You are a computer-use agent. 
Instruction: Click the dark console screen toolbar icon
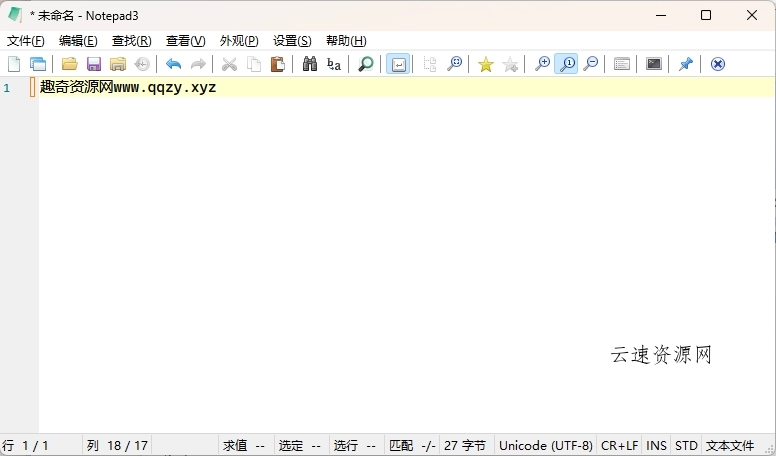point(654,64)
